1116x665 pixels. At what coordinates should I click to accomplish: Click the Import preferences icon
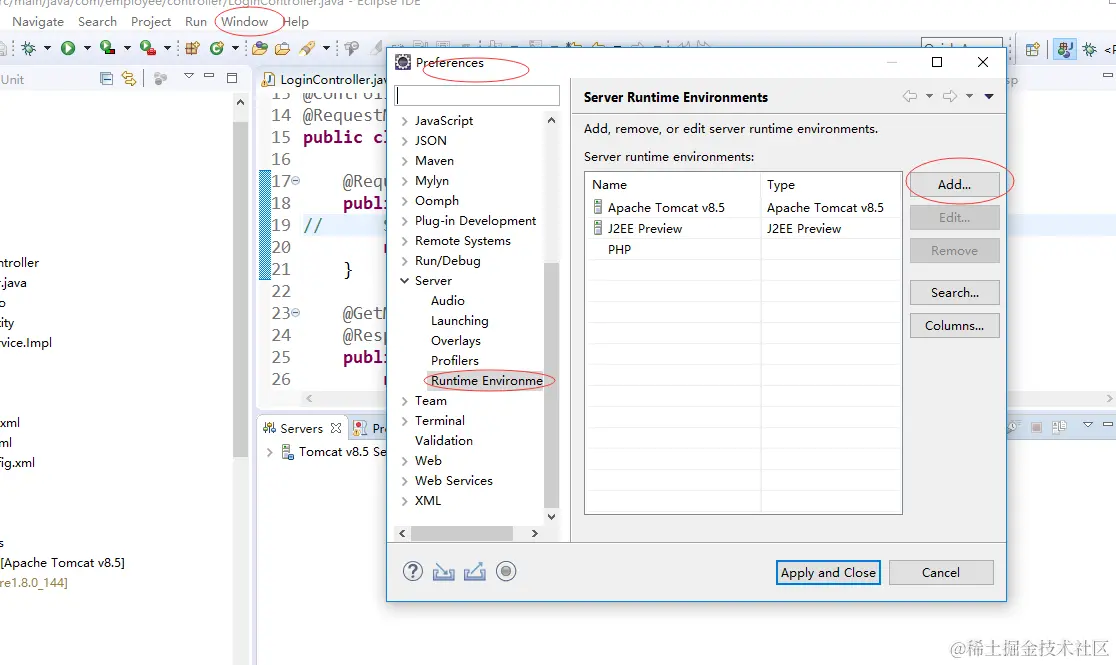coord(443,572)
